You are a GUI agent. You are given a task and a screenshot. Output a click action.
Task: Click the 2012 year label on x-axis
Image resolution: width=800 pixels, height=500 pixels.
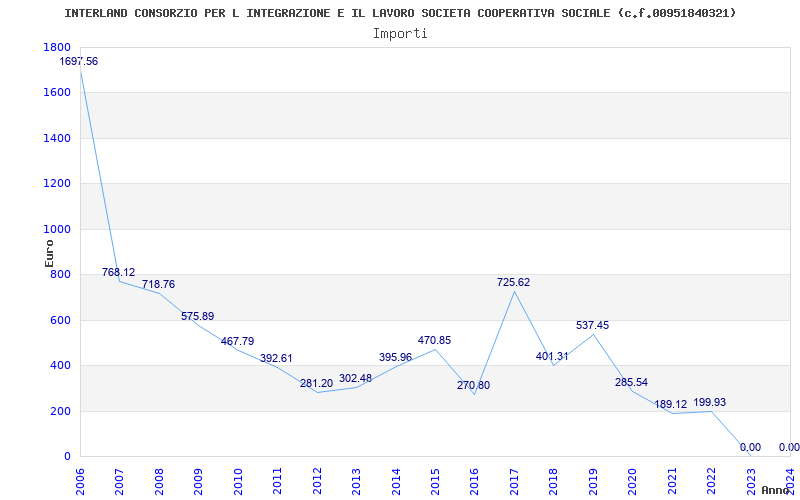point(317,481)
